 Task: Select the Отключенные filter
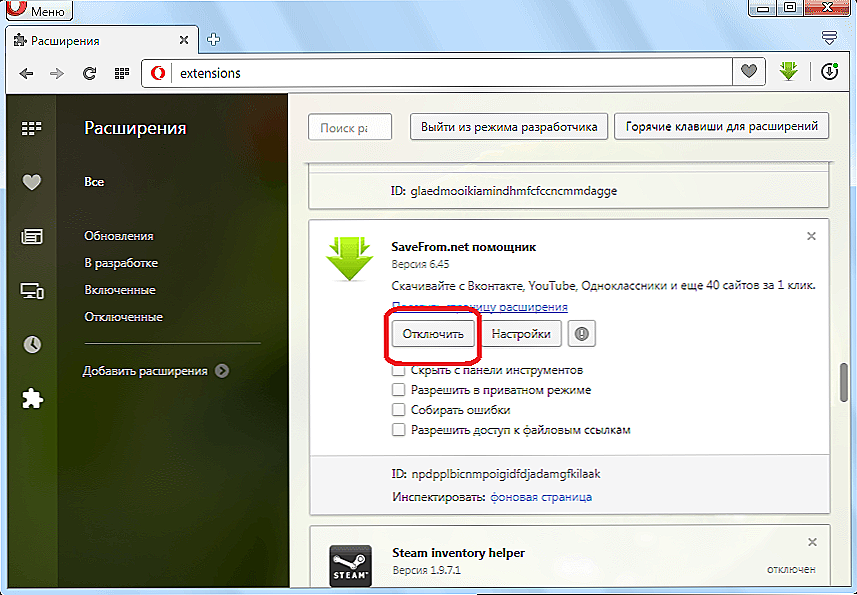124,317
